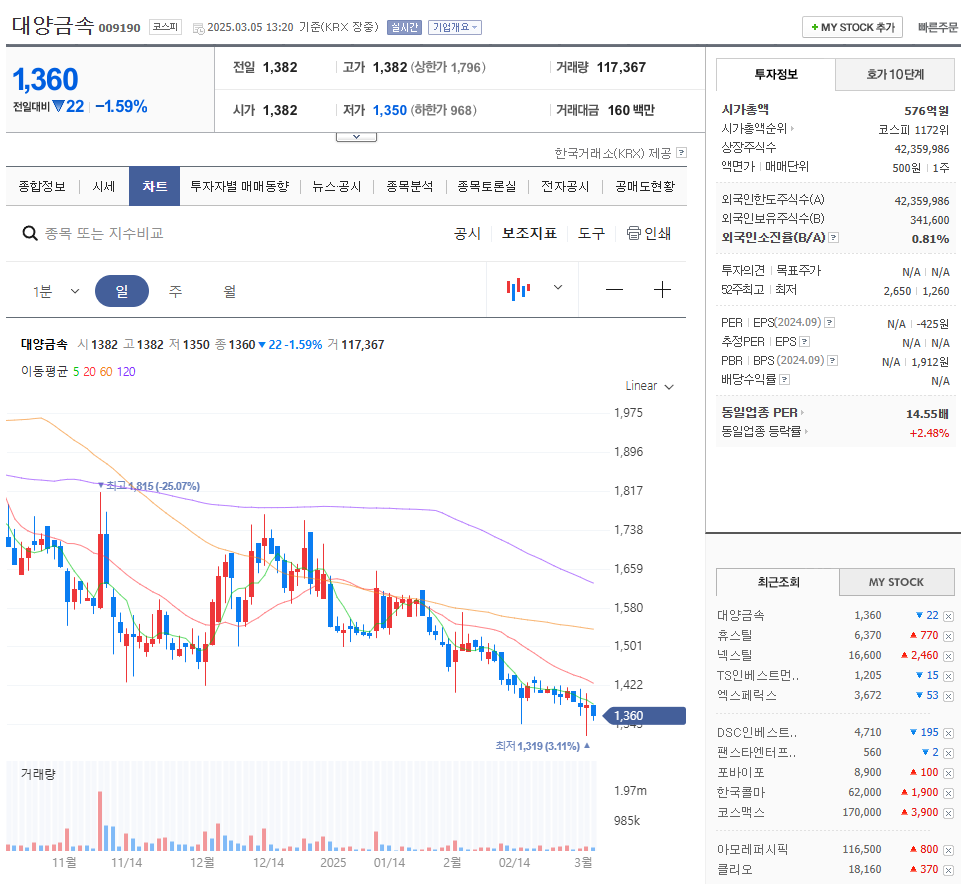This screenshot has width=961, height=884.
Task: Open the chart type dropdown arrow
Action: click(558, 287)
